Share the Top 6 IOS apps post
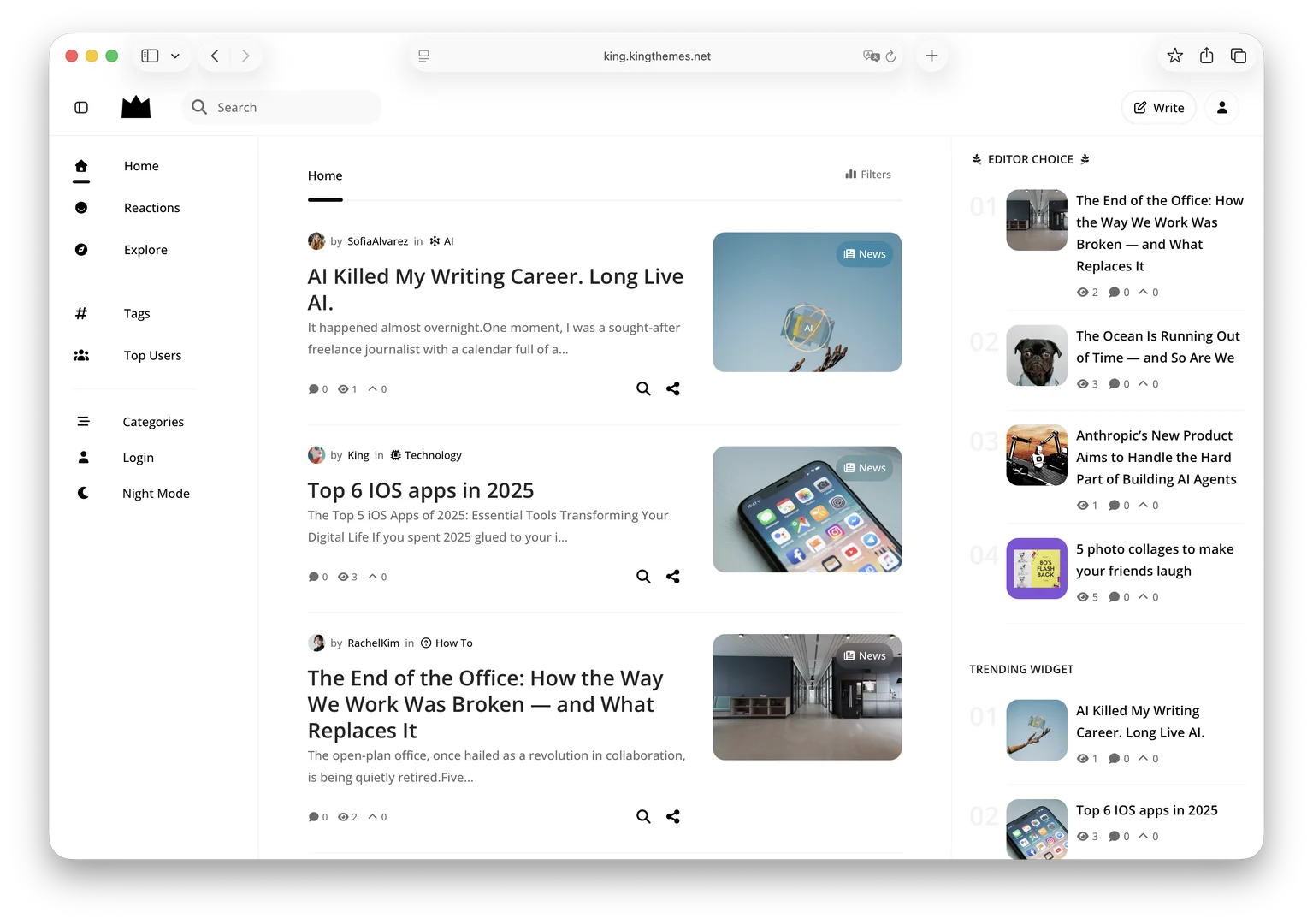 point(673,577)
